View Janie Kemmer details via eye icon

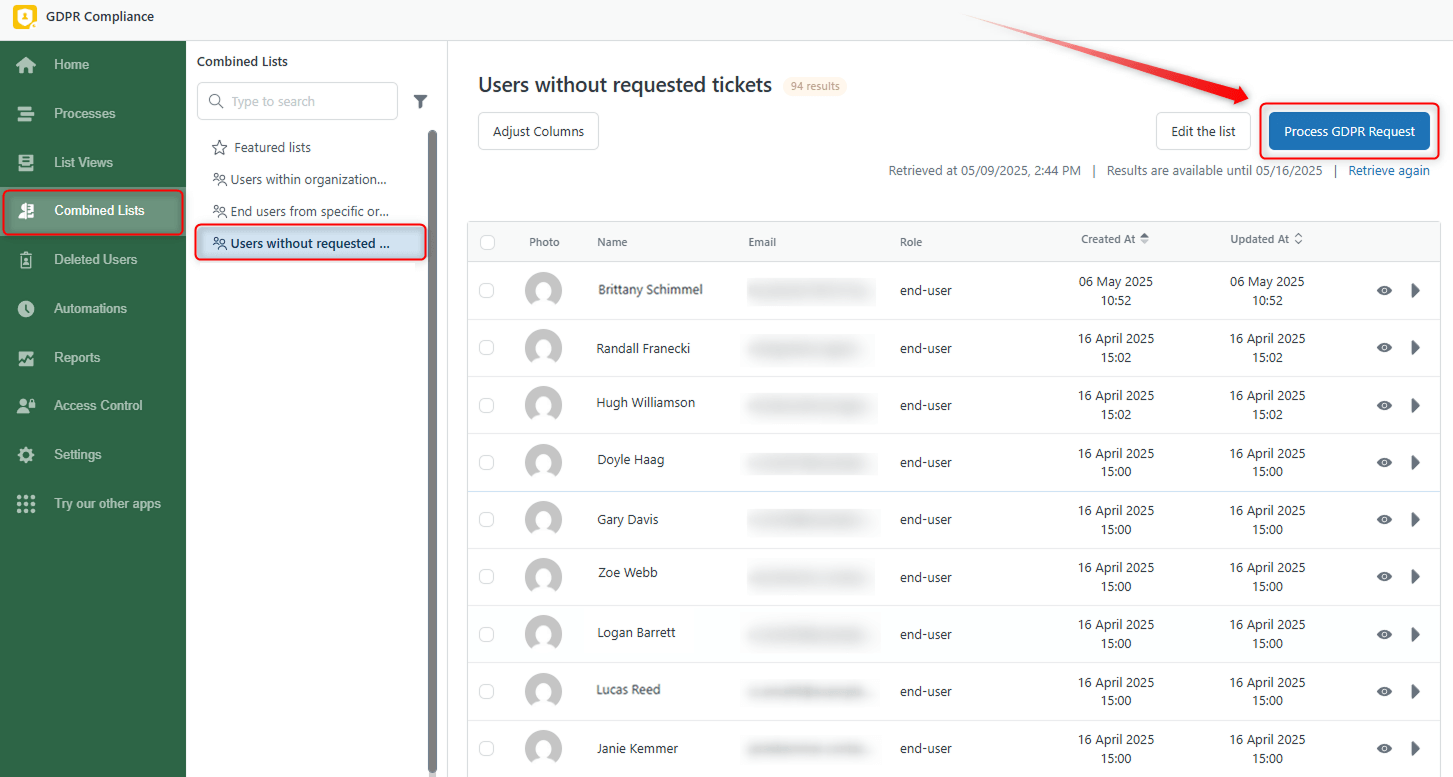pos(1384,748)
